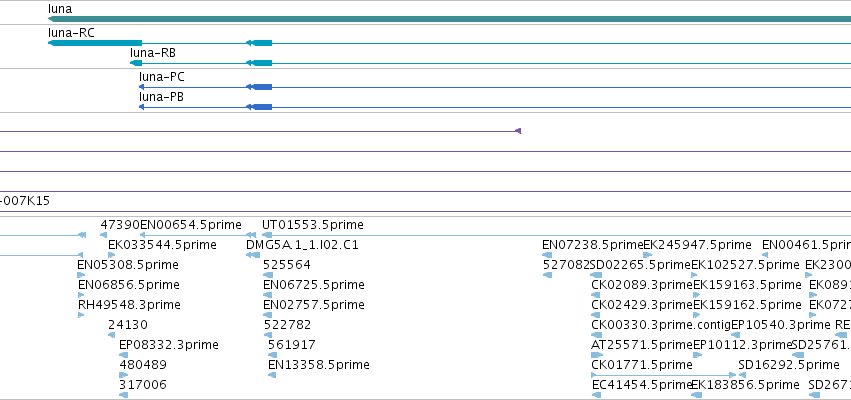Open CK00330.3prime.contig label
This screenshot has height=400, width=851.
(x=661, y=325)
